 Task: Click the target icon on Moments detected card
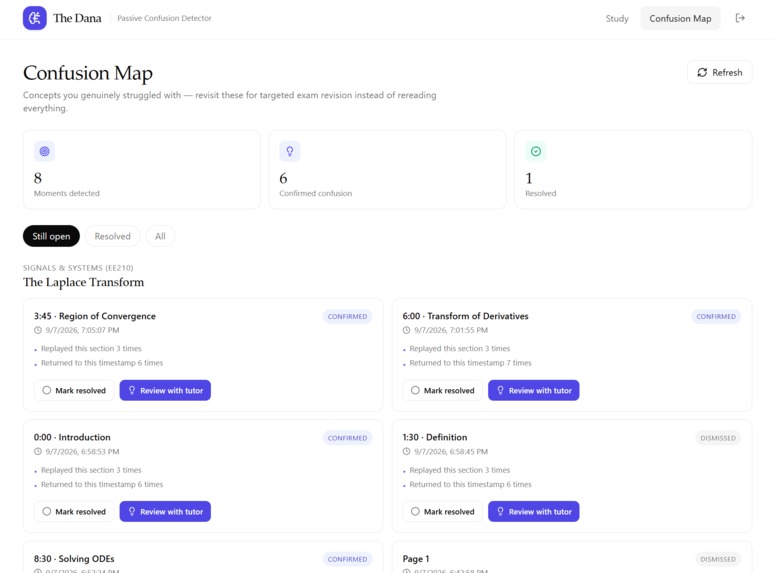[44, 151]
